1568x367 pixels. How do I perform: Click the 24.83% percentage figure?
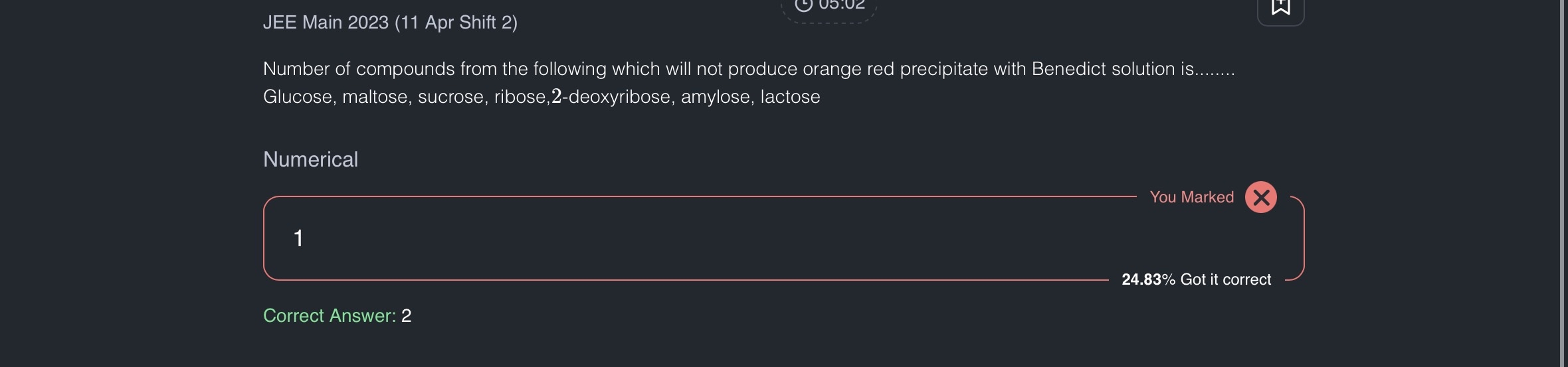click(1148, 279)
